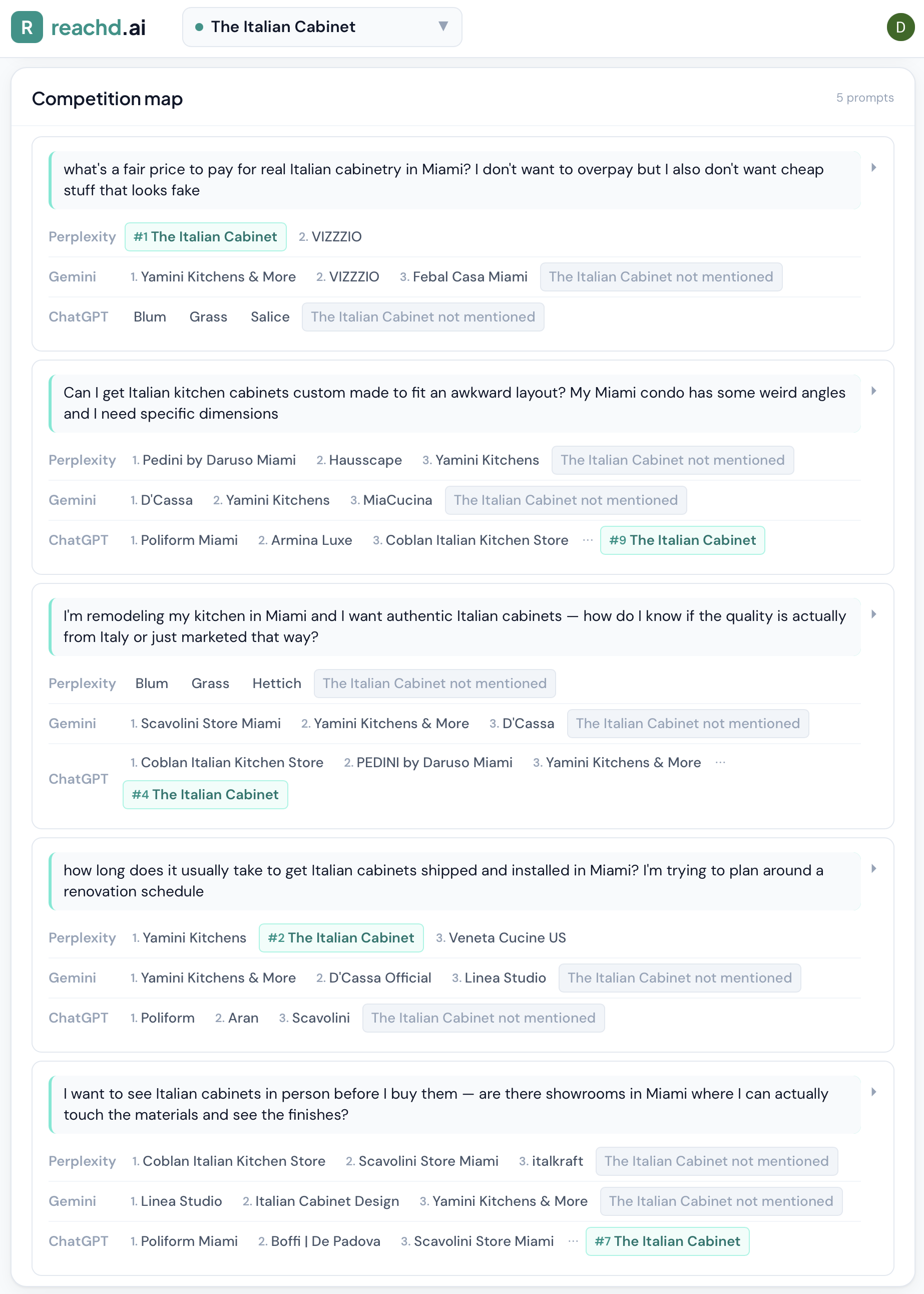Click ellipsis after Yamini Kitchens & More in ChatGPT row
Image resolution: width=924 pixels, height=1294 pixels.
click(720, 762)
